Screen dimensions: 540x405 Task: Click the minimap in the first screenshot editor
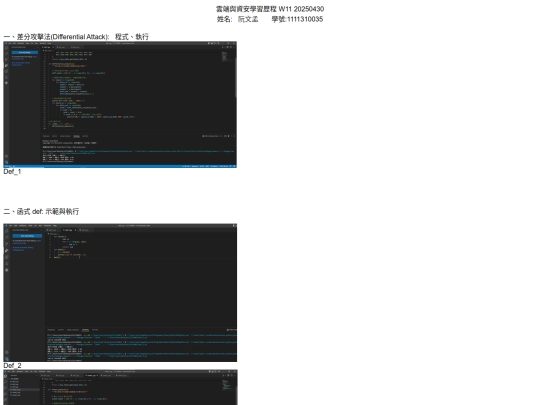pyautogui.click(x=225, y=57)
